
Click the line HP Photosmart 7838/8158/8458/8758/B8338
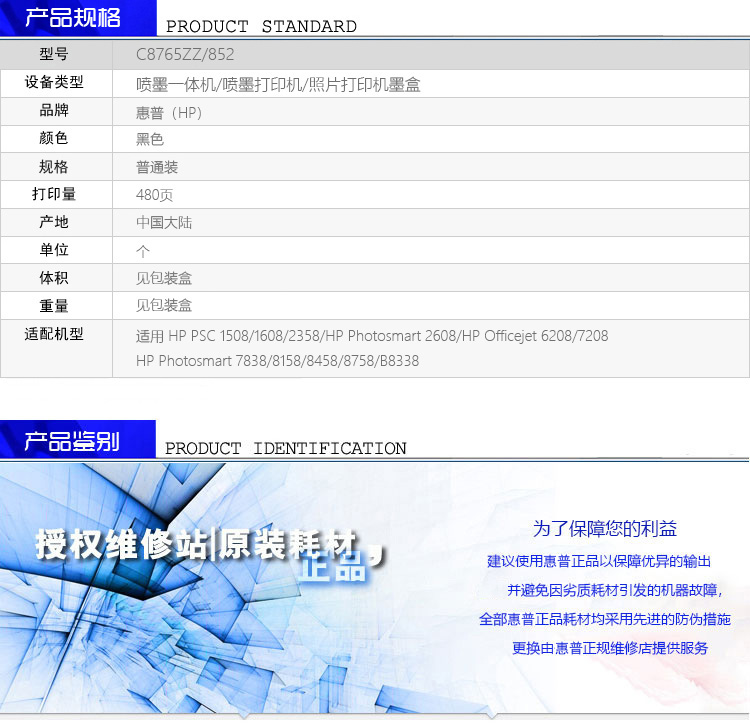[x=277, y=361]
